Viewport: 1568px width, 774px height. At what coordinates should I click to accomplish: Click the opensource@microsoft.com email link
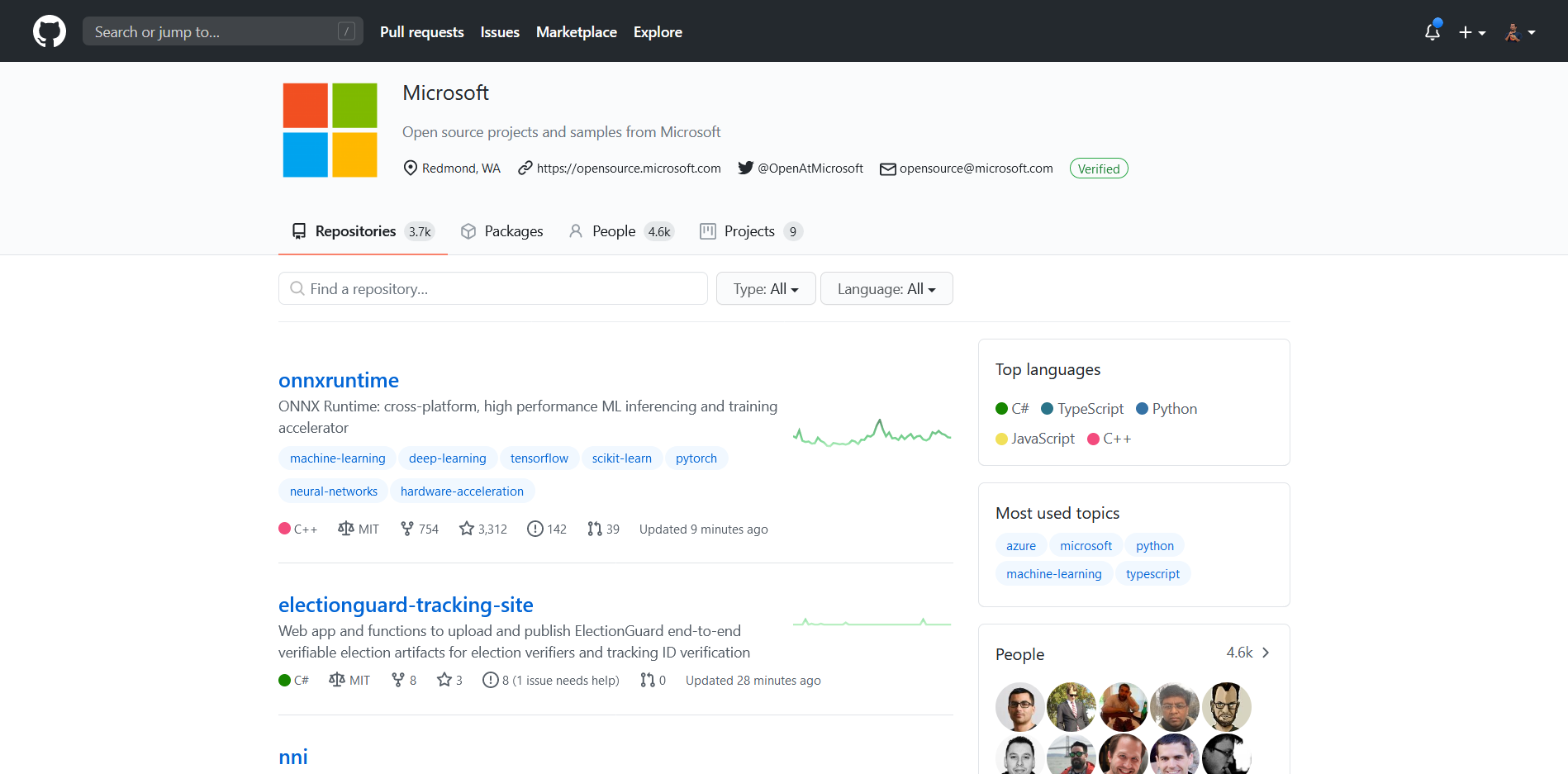pos(976,169)
